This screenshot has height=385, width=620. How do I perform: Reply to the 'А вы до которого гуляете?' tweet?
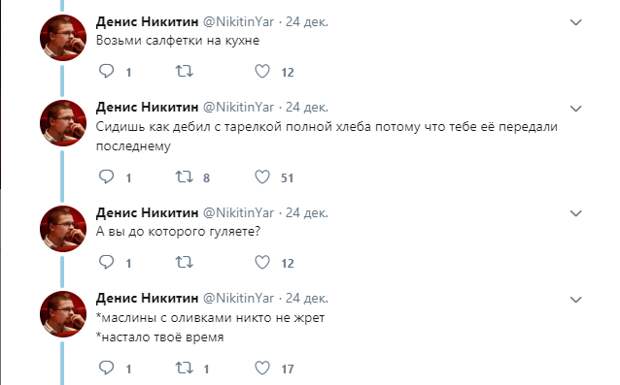coord(106,262)
